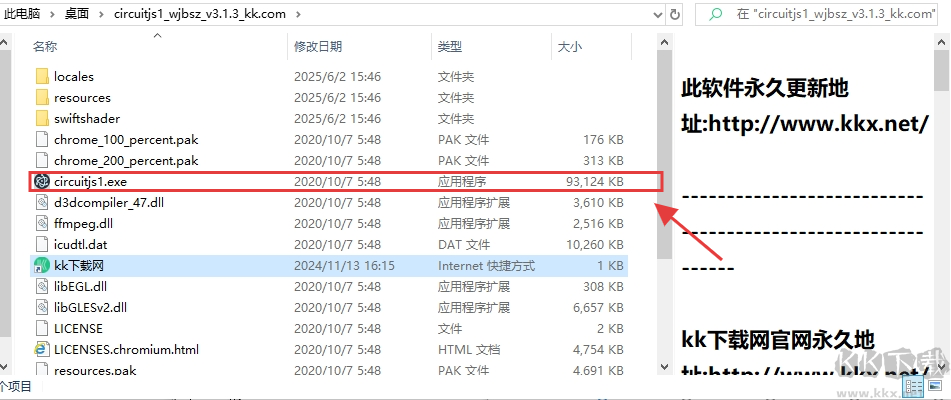The image size is (951, 400).
Task: Click the libGLESv2.dll file icon
Action: 42,307
